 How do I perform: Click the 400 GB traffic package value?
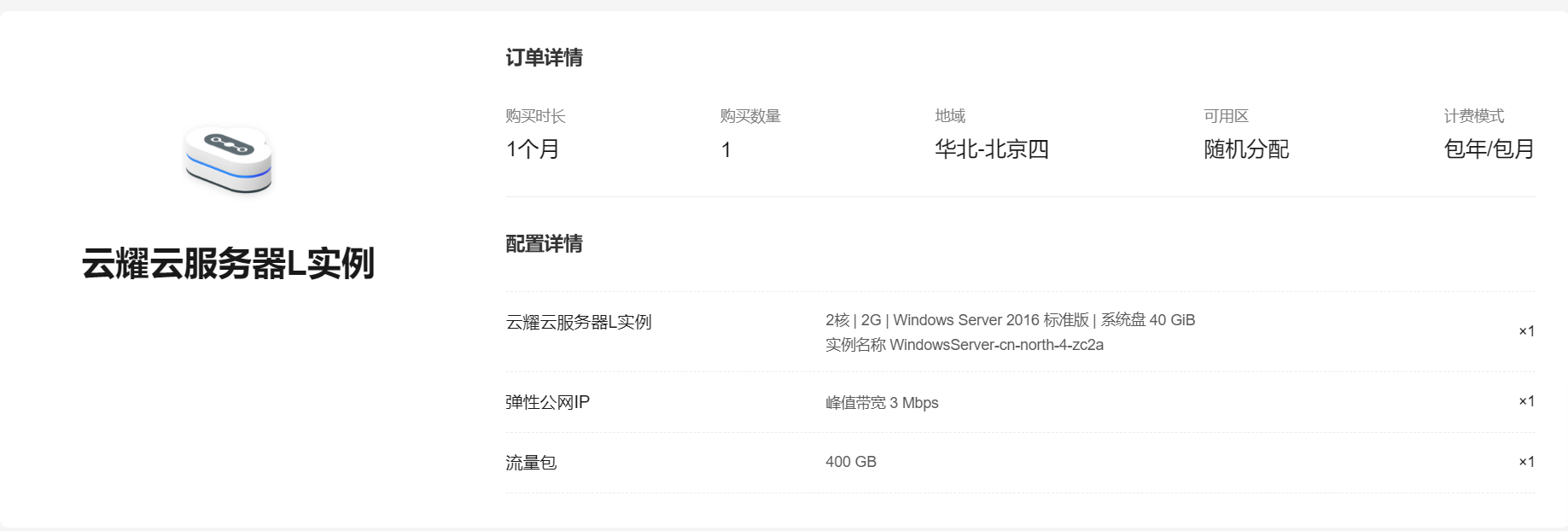[x=851, y=462]
